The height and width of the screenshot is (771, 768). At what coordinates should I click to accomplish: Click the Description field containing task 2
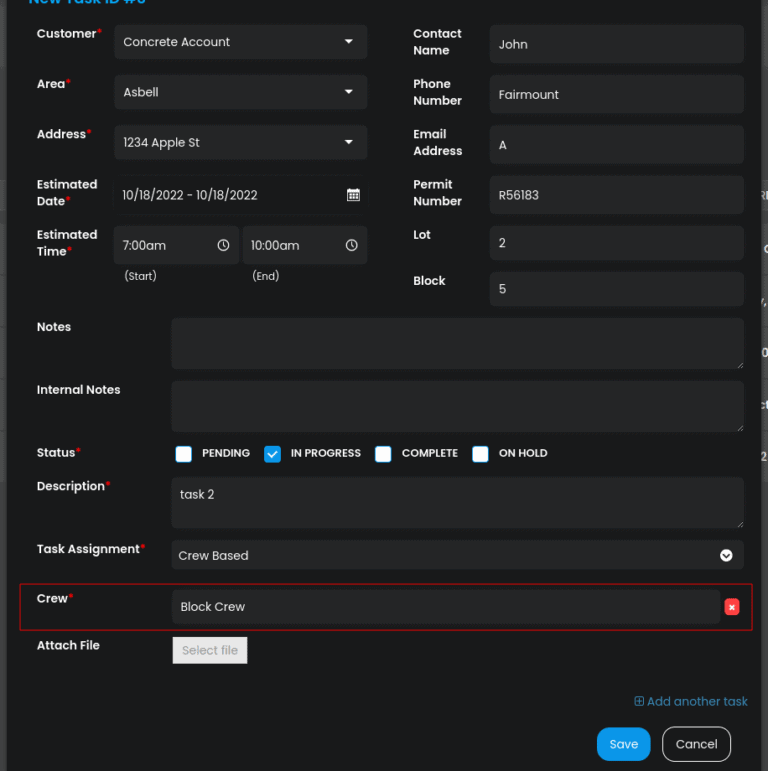click(x=457, y=503)
